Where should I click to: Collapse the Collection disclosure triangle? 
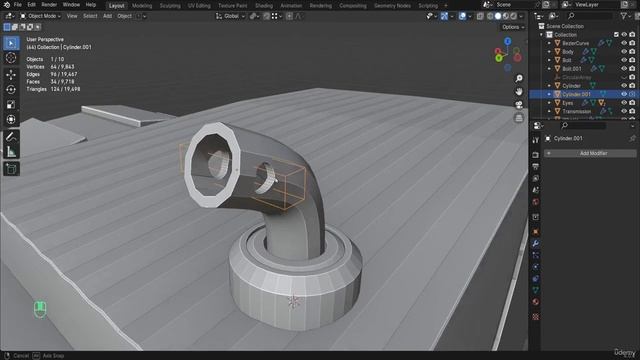(x=542, y=35)
